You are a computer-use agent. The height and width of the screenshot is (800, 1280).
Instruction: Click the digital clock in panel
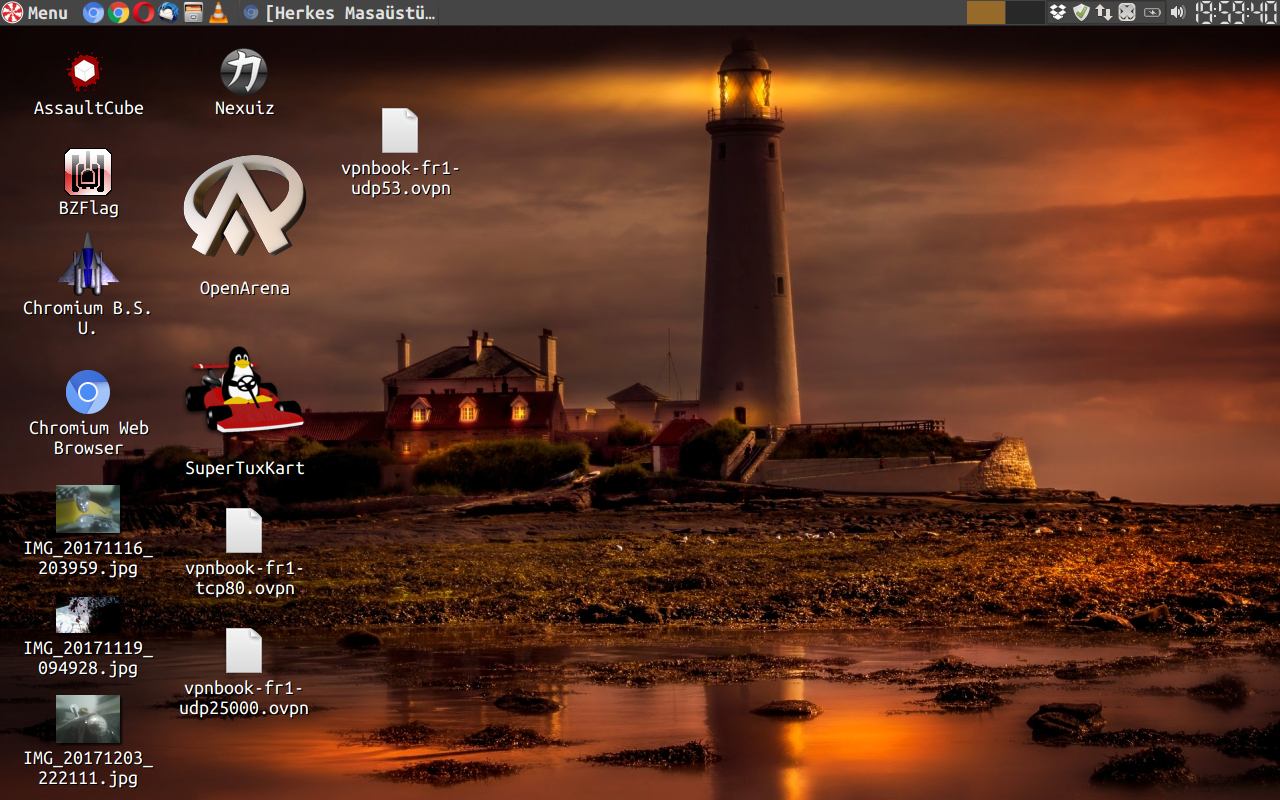(x=1236, y=13)
